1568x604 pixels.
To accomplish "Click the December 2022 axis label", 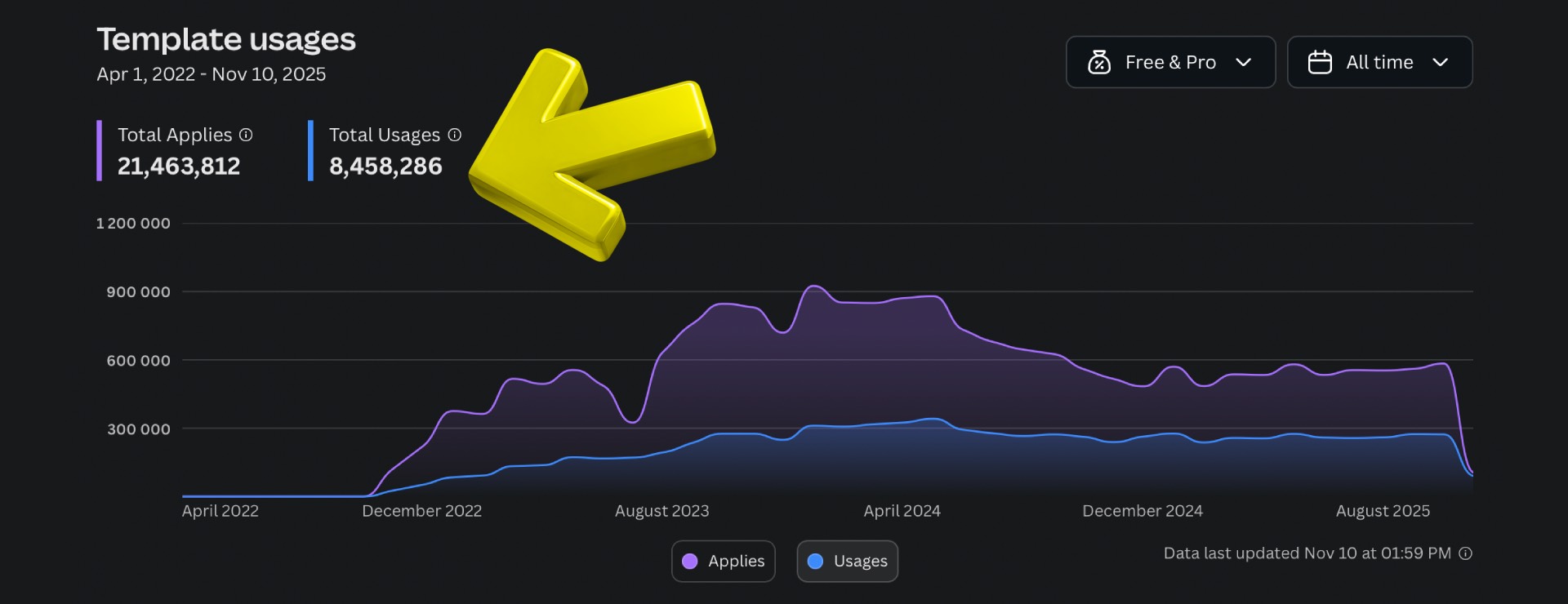I will [x=421, y=511].
